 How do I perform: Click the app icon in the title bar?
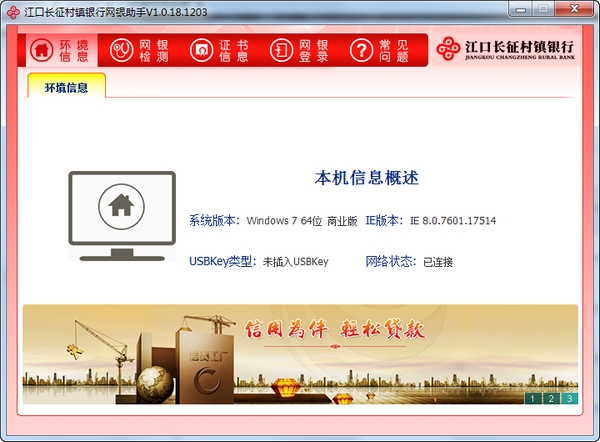pyautogui.click(x=13, y=12)
